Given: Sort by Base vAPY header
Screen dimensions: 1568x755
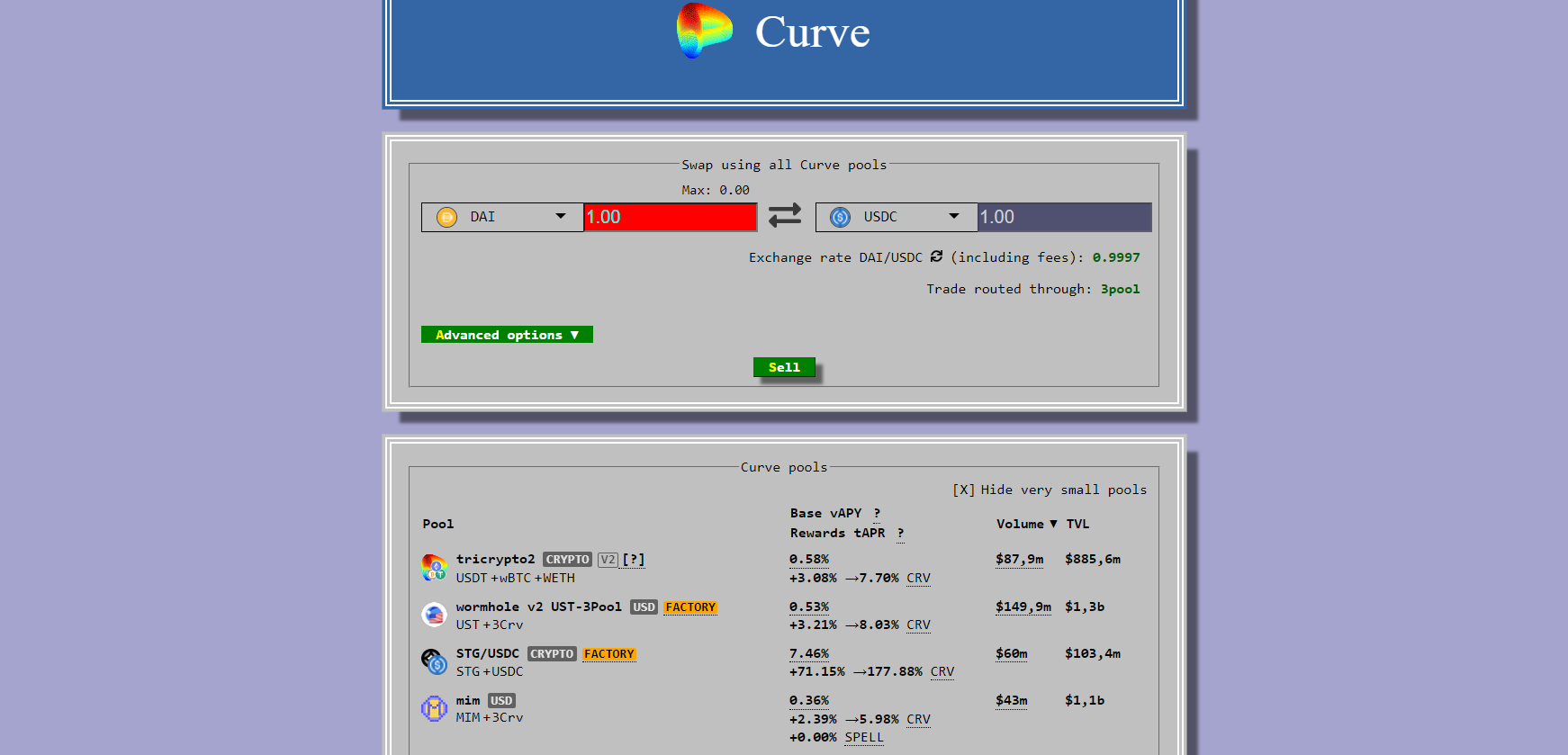Looking at the screenshot, I should click(825, 513).
